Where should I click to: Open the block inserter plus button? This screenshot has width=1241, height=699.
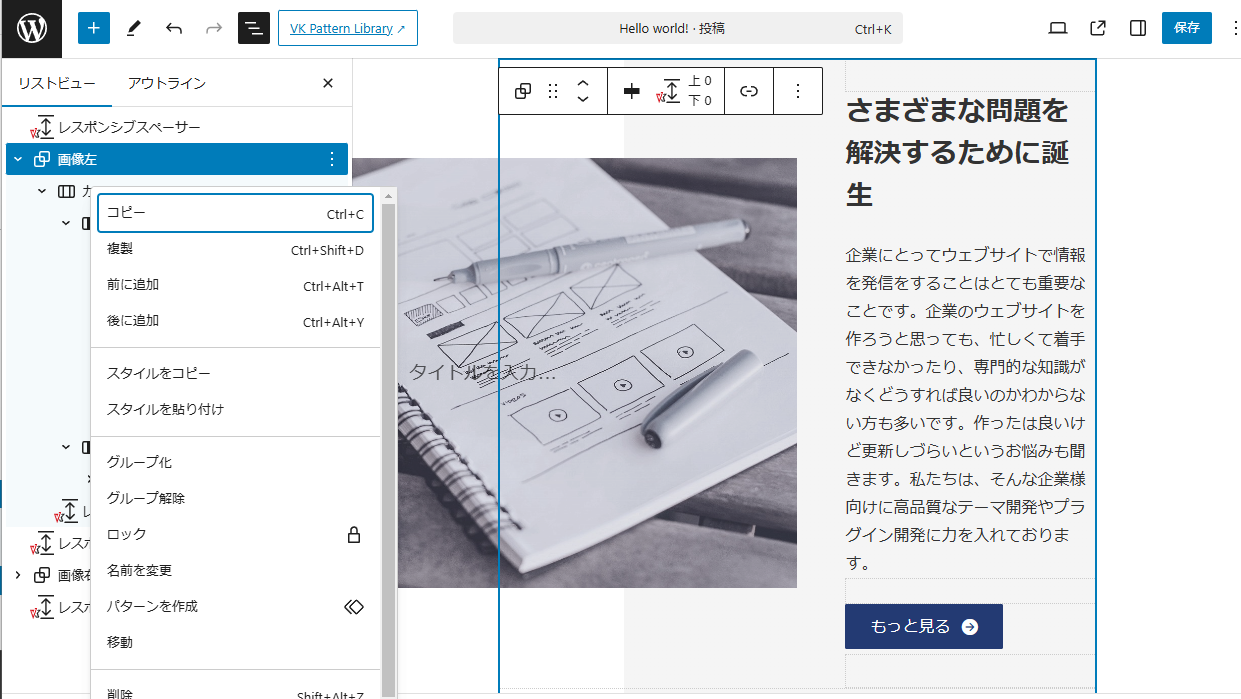coord(94,28)
